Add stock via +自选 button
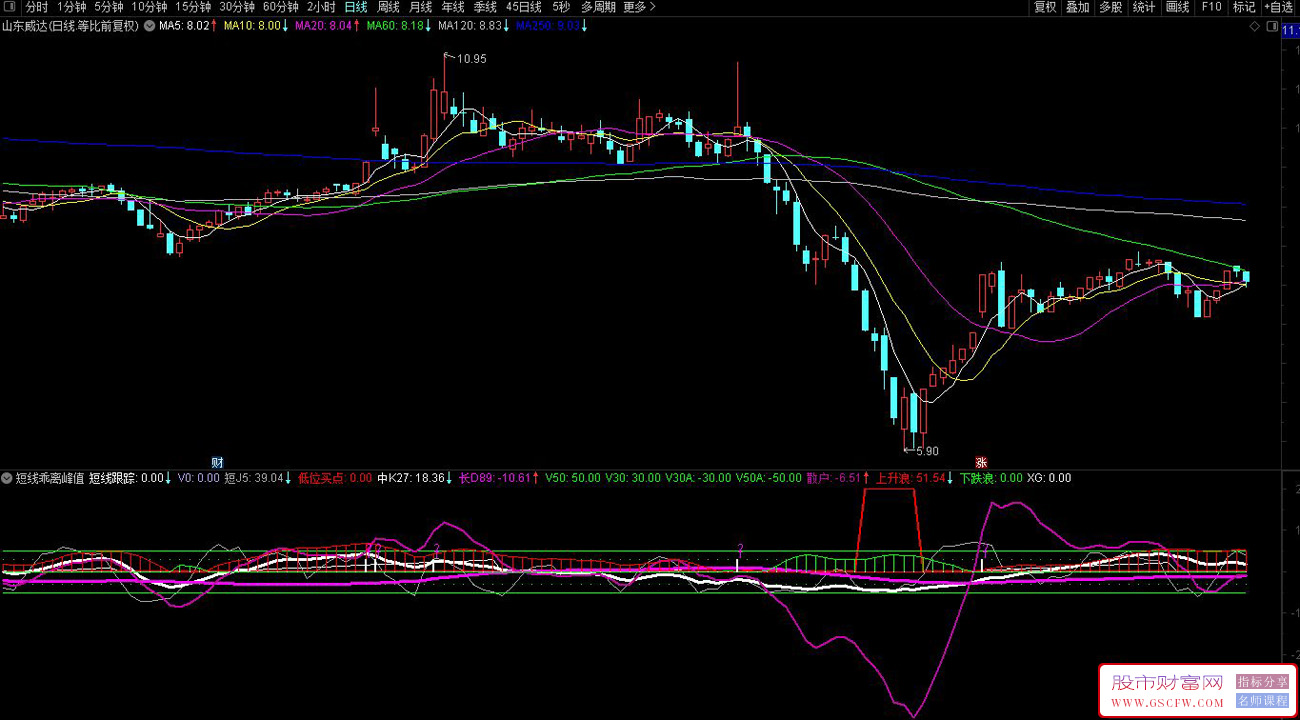This screenshot has width=1300, height=720. (1278, 7)
